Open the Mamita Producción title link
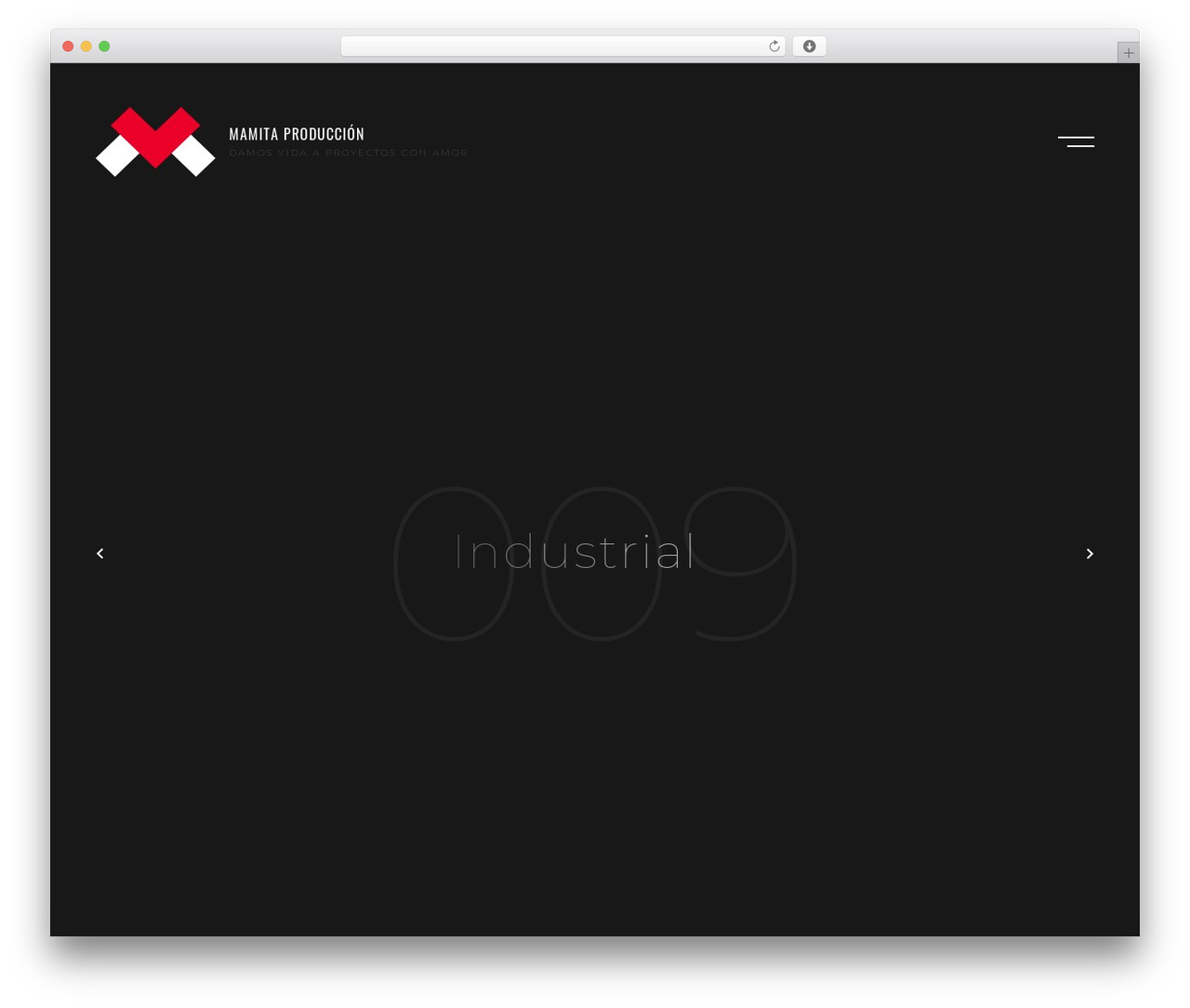 point(297,134)
